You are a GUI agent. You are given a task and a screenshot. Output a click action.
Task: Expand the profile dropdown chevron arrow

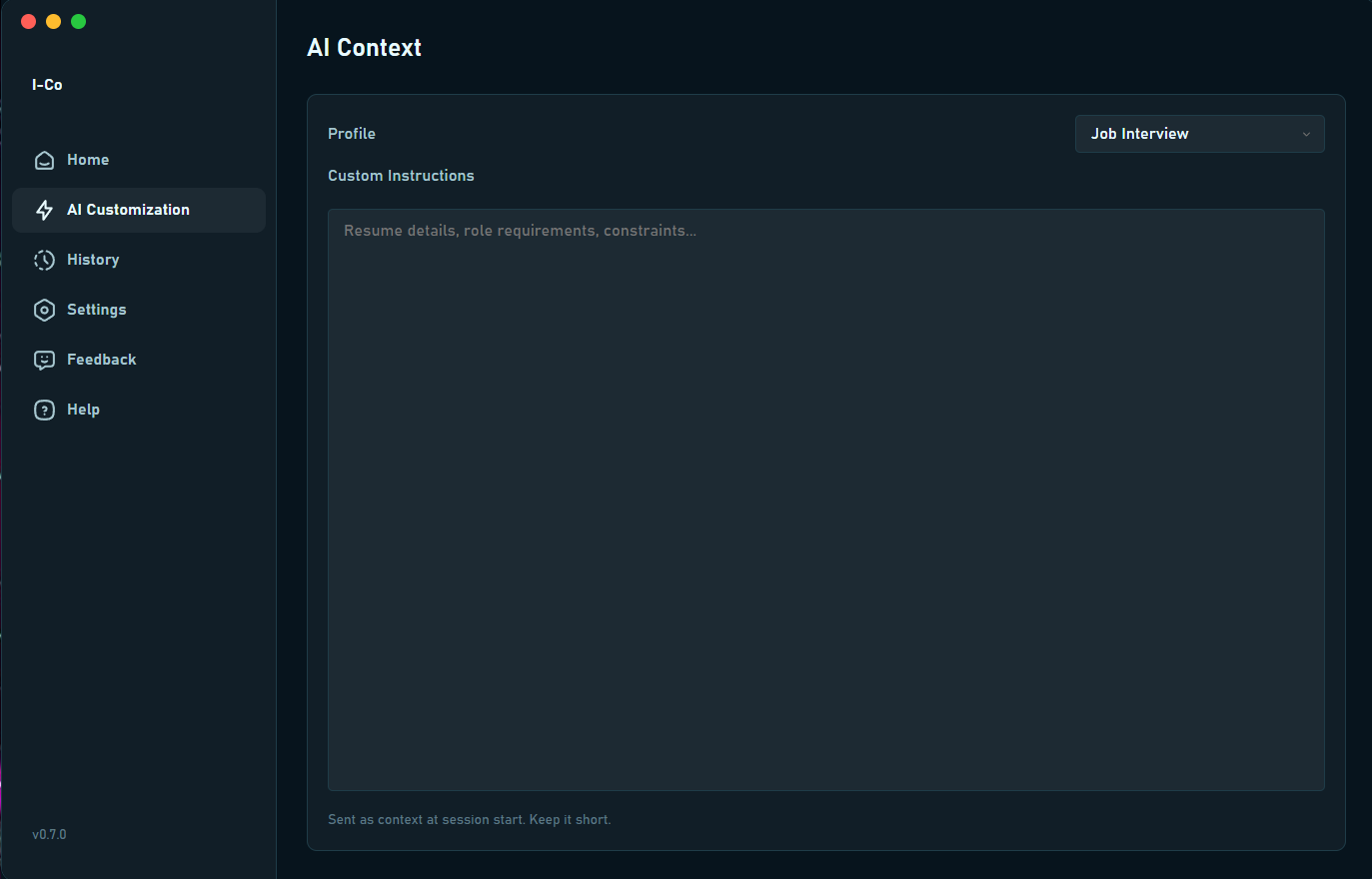[1306, 134]
